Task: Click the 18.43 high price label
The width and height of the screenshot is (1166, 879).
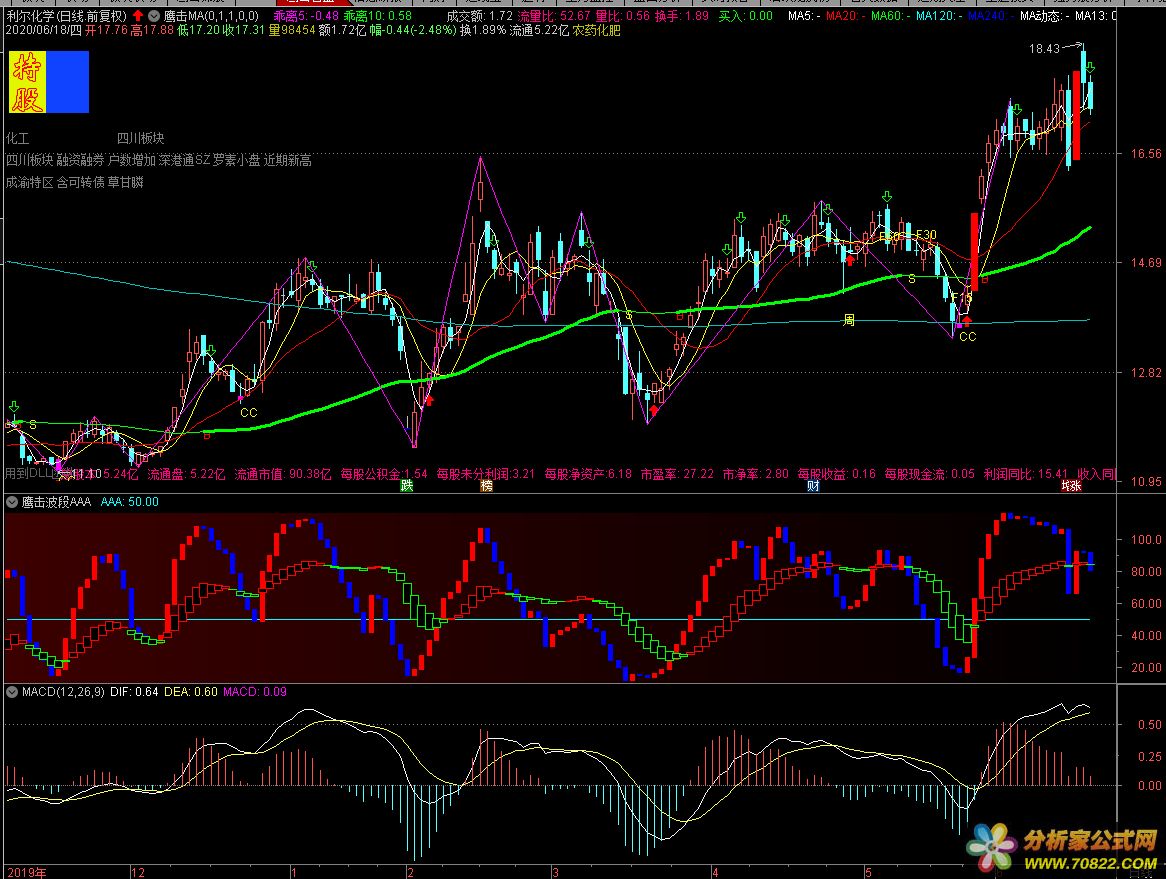Action: [x=1044, y=49]
